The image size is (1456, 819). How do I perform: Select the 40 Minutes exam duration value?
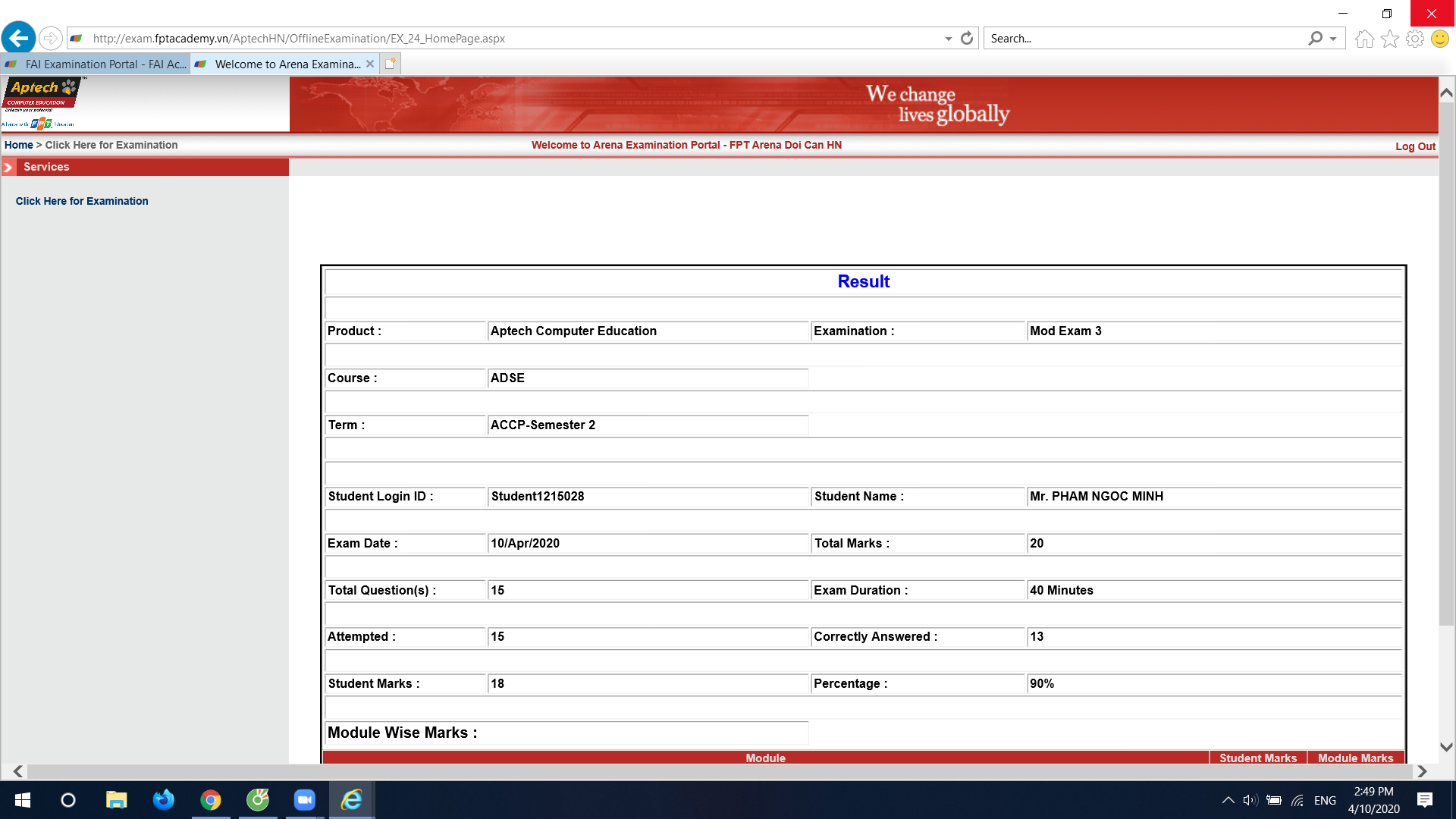(x=1061, y=590)
